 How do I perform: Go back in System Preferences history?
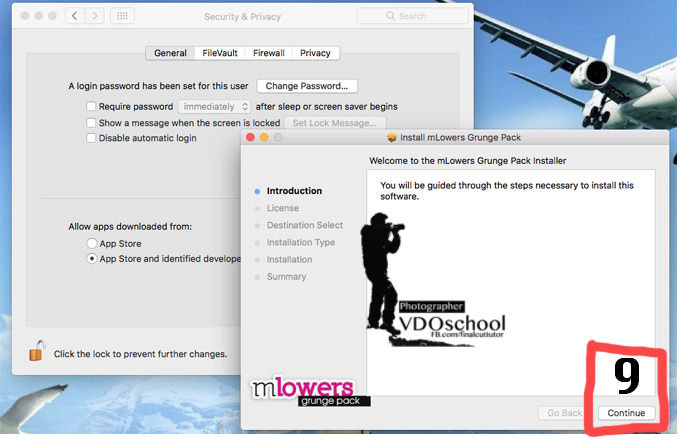(75, 16)
